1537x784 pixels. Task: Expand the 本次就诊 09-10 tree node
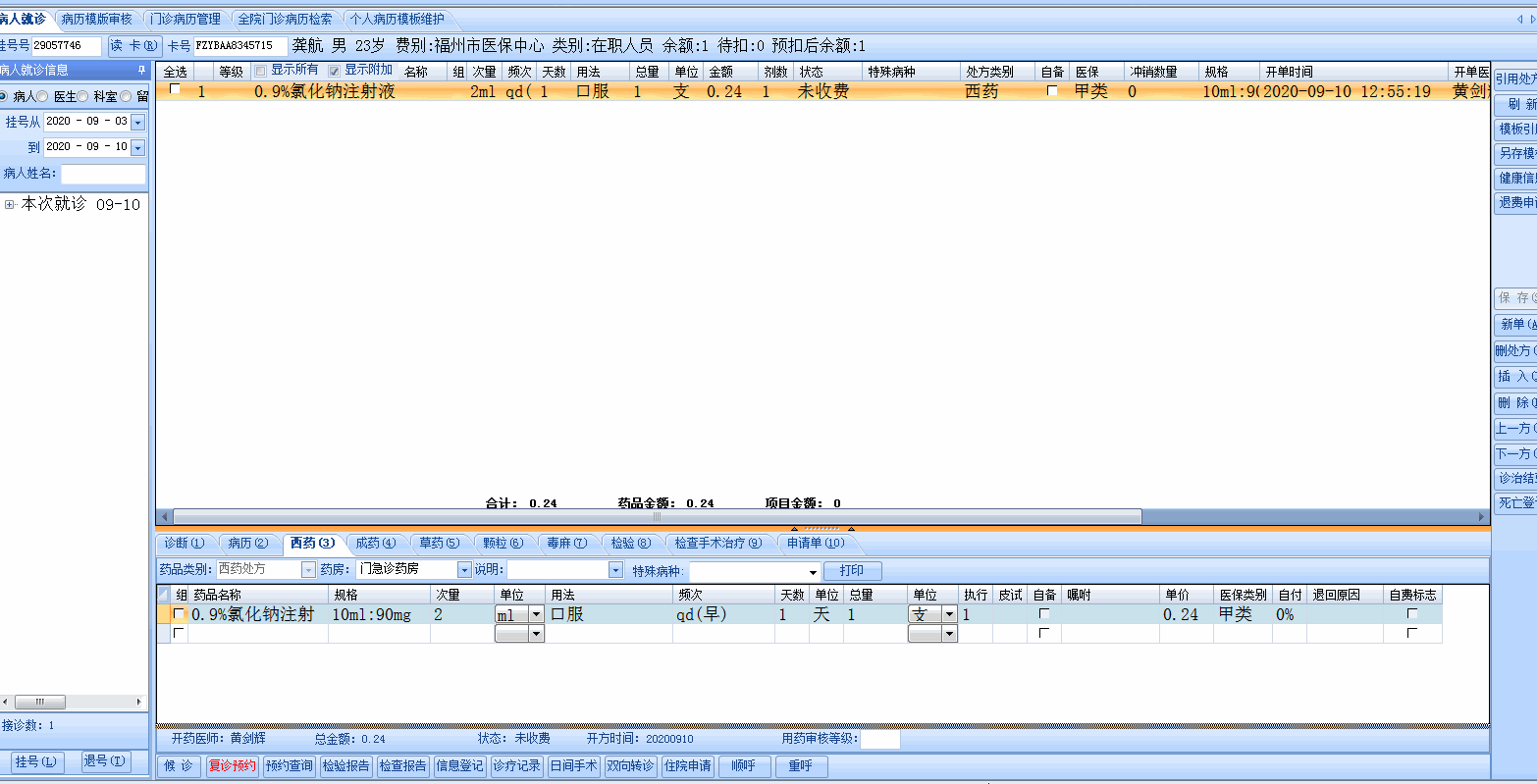pos(10,205)
